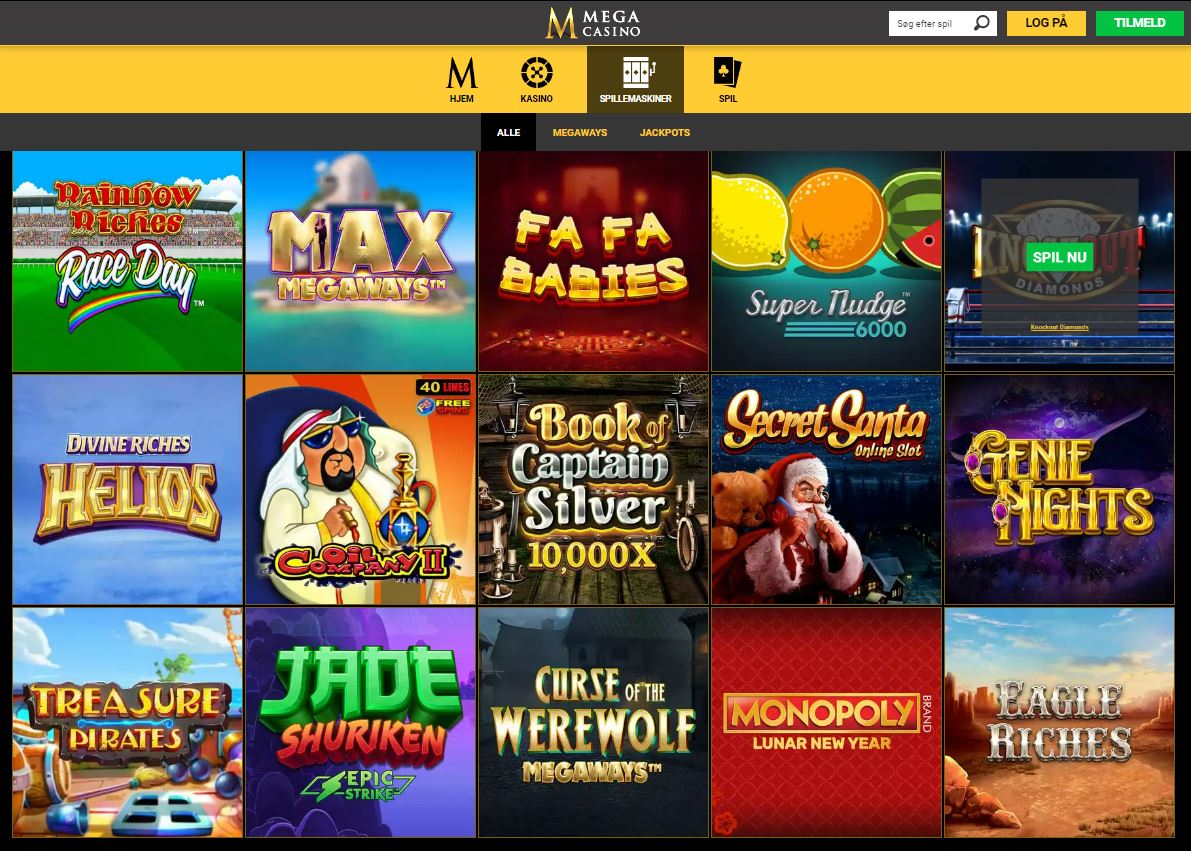Open the Genie Nights game tile
The width and height of the screenshot is (1191, 851).
coord(1059,489)
